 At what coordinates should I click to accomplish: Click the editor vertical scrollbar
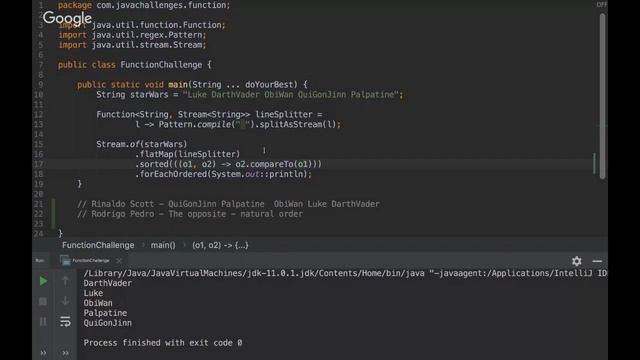(602, 96)
